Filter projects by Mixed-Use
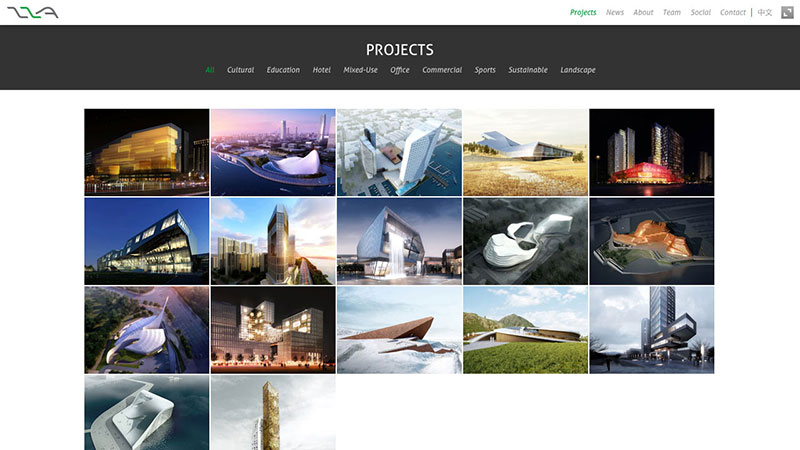 (x=360, y=70)
